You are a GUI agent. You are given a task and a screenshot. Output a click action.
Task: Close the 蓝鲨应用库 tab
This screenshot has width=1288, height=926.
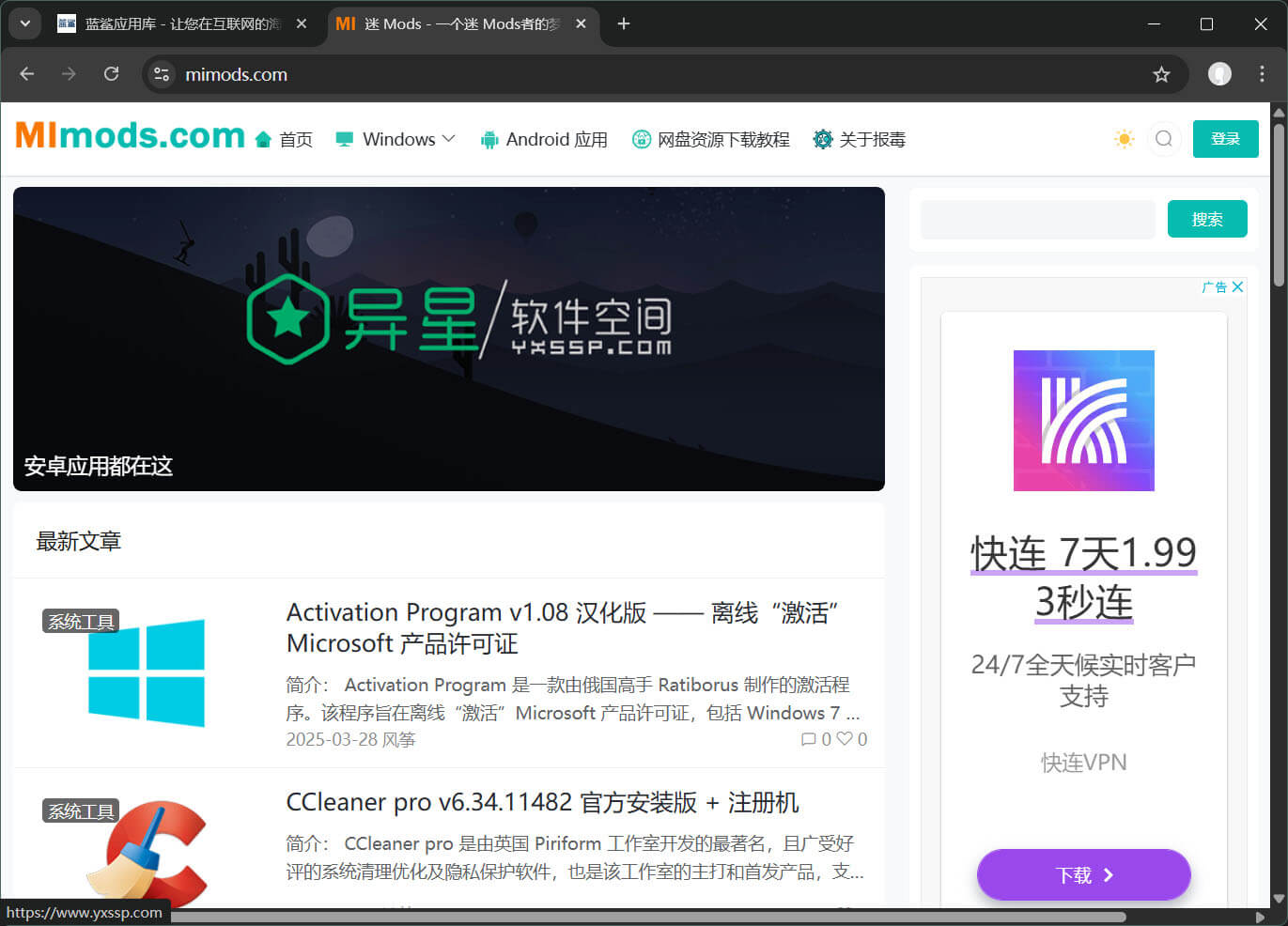click(301, 23)
